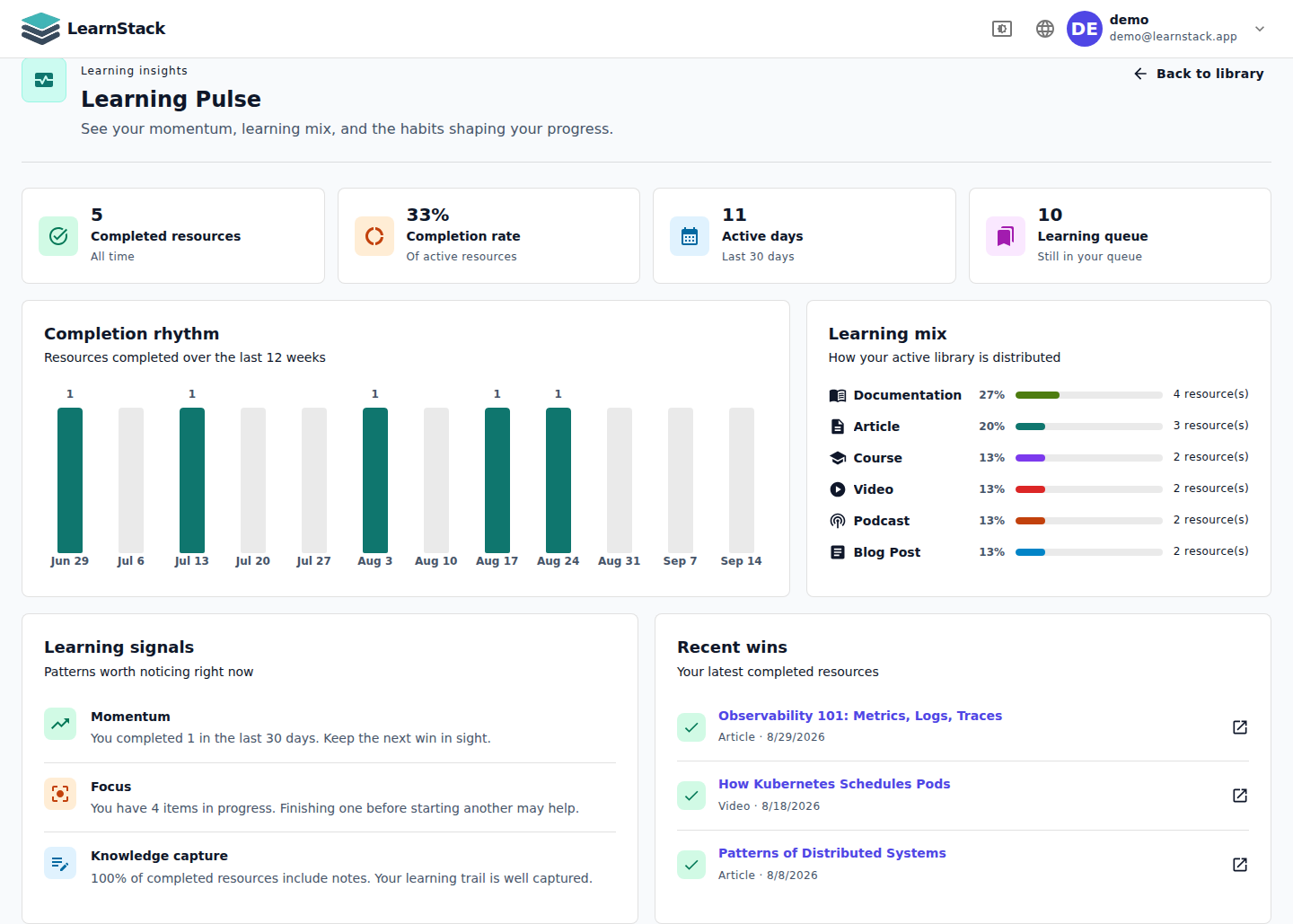Click the Blog Post page icon
1293x924 pixels.
[x=838, y=552]
